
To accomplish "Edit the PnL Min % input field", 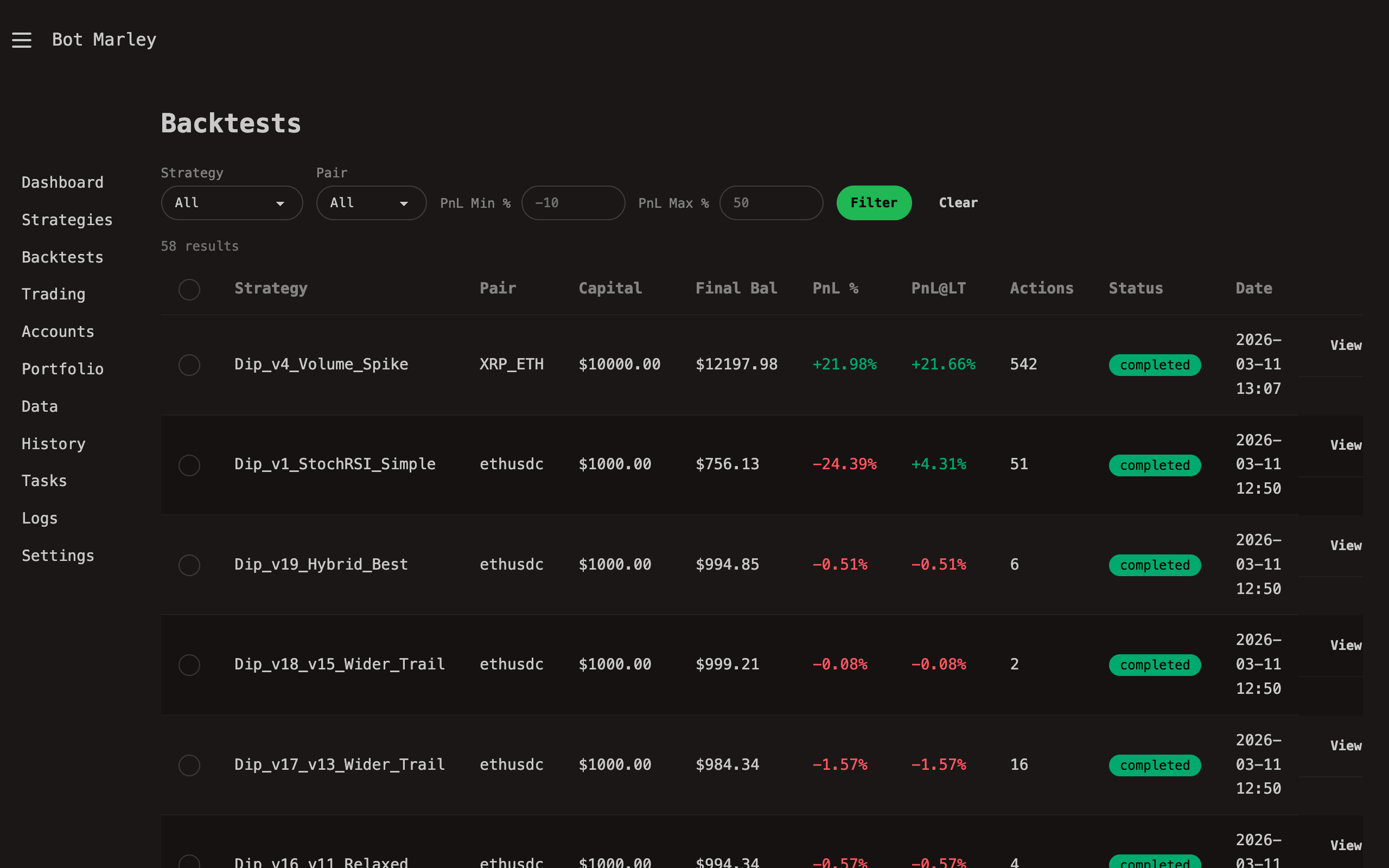I will 573,203.
